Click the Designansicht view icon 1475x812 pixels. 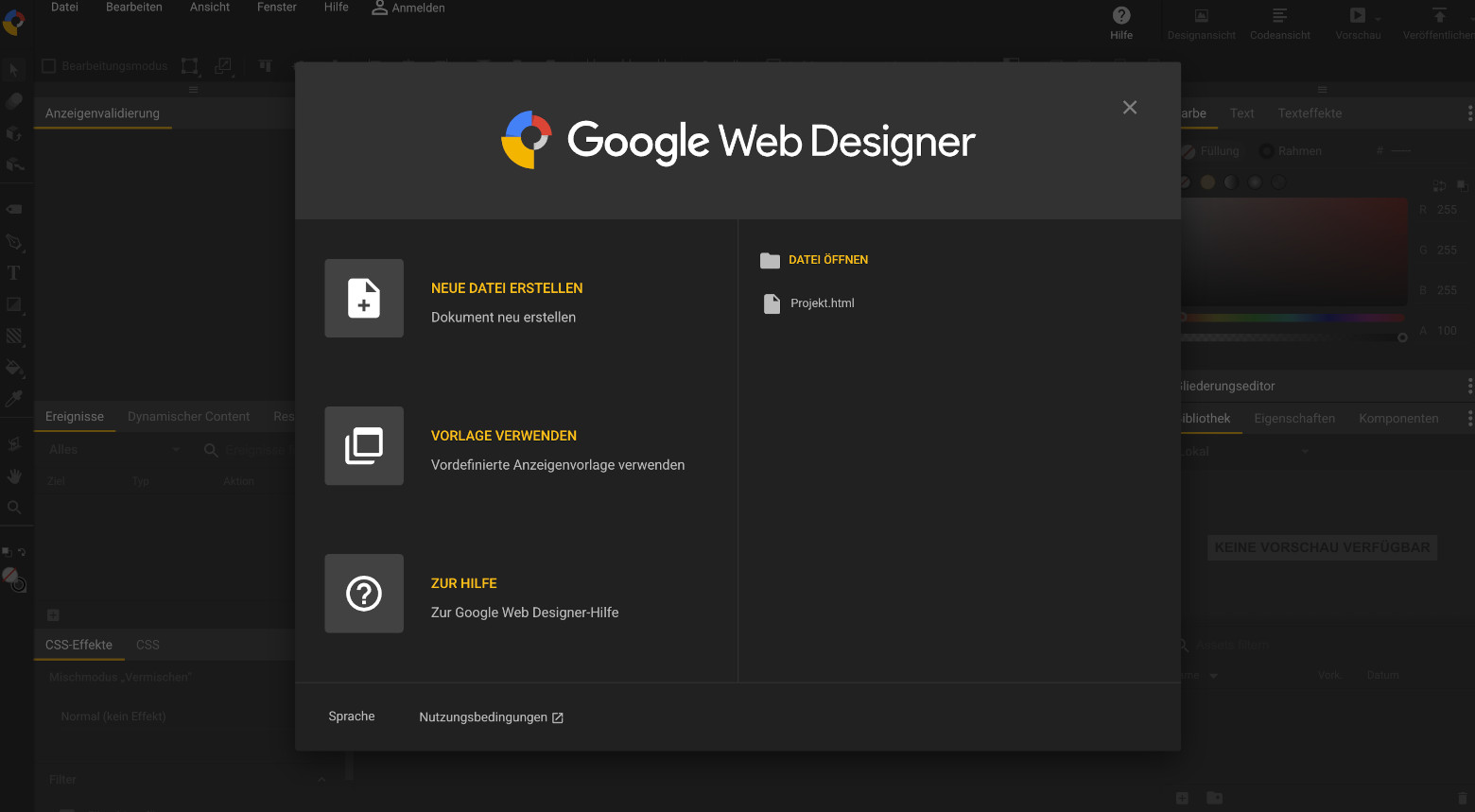pyautogui.click(x=1202, y=15)
